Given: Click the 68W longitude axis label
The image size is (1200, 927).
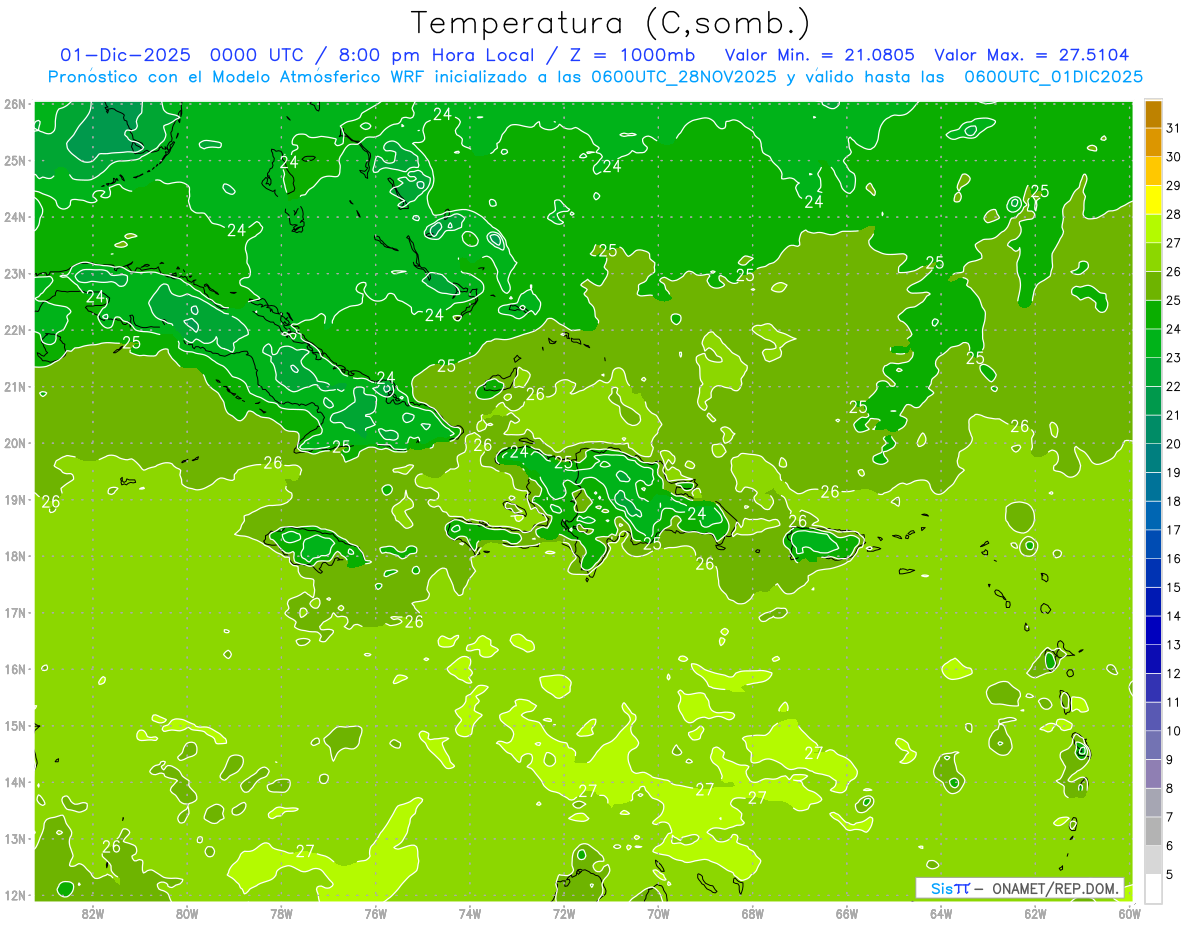Looking at the screenshot, I should pos(753,913).
